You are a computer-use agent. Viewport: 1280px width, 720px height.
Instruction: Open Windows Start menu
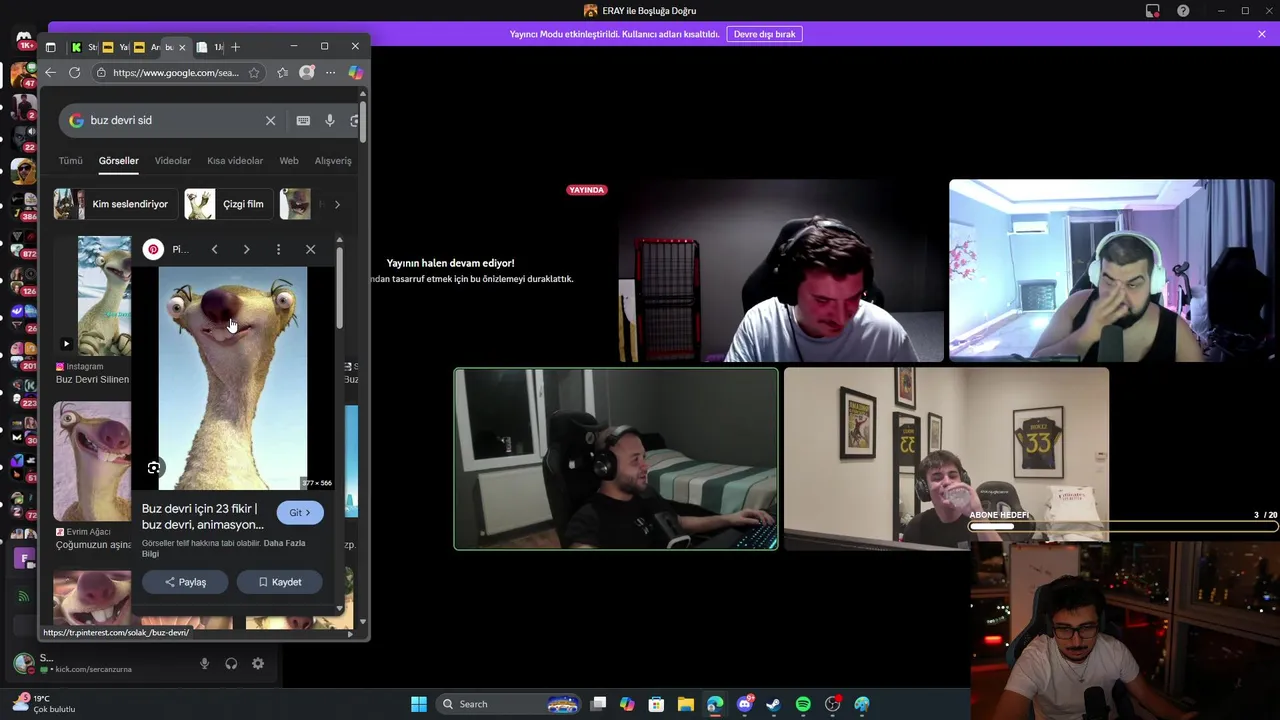click(x=419, y=704)
